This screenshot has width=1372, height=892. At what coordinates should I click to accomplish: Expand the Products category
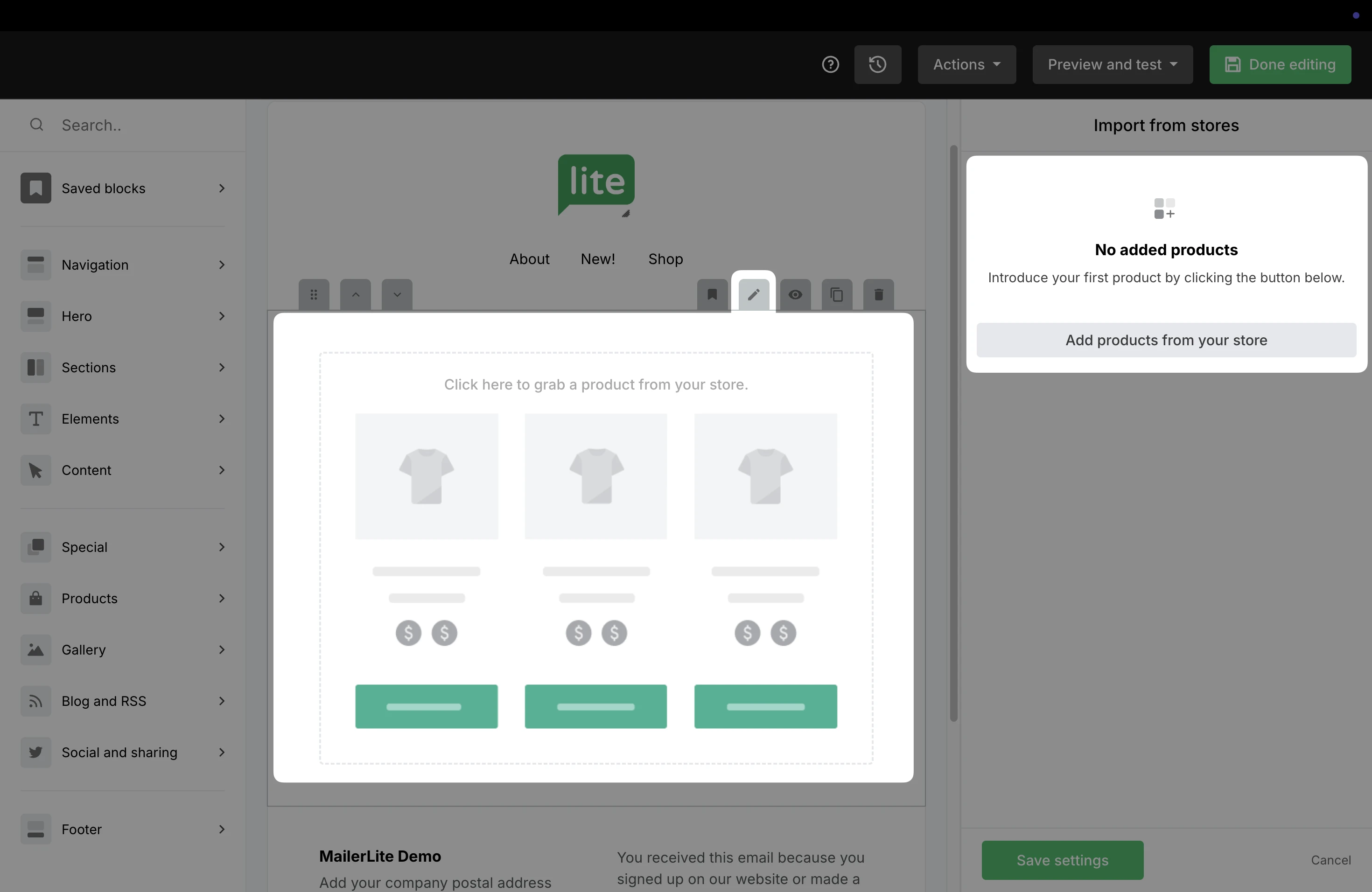[122, 598]
